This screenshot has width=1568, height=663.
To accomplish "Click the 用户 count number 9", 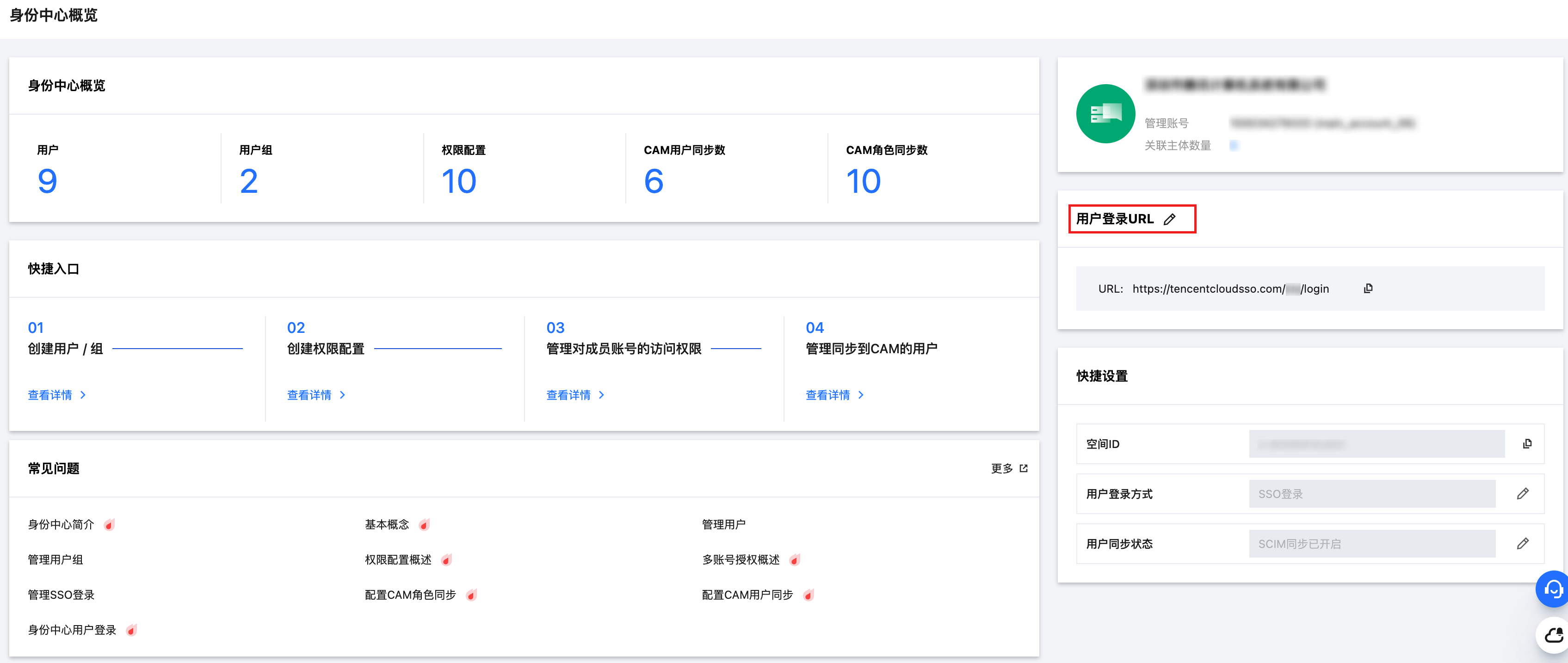I will (48, 181).
